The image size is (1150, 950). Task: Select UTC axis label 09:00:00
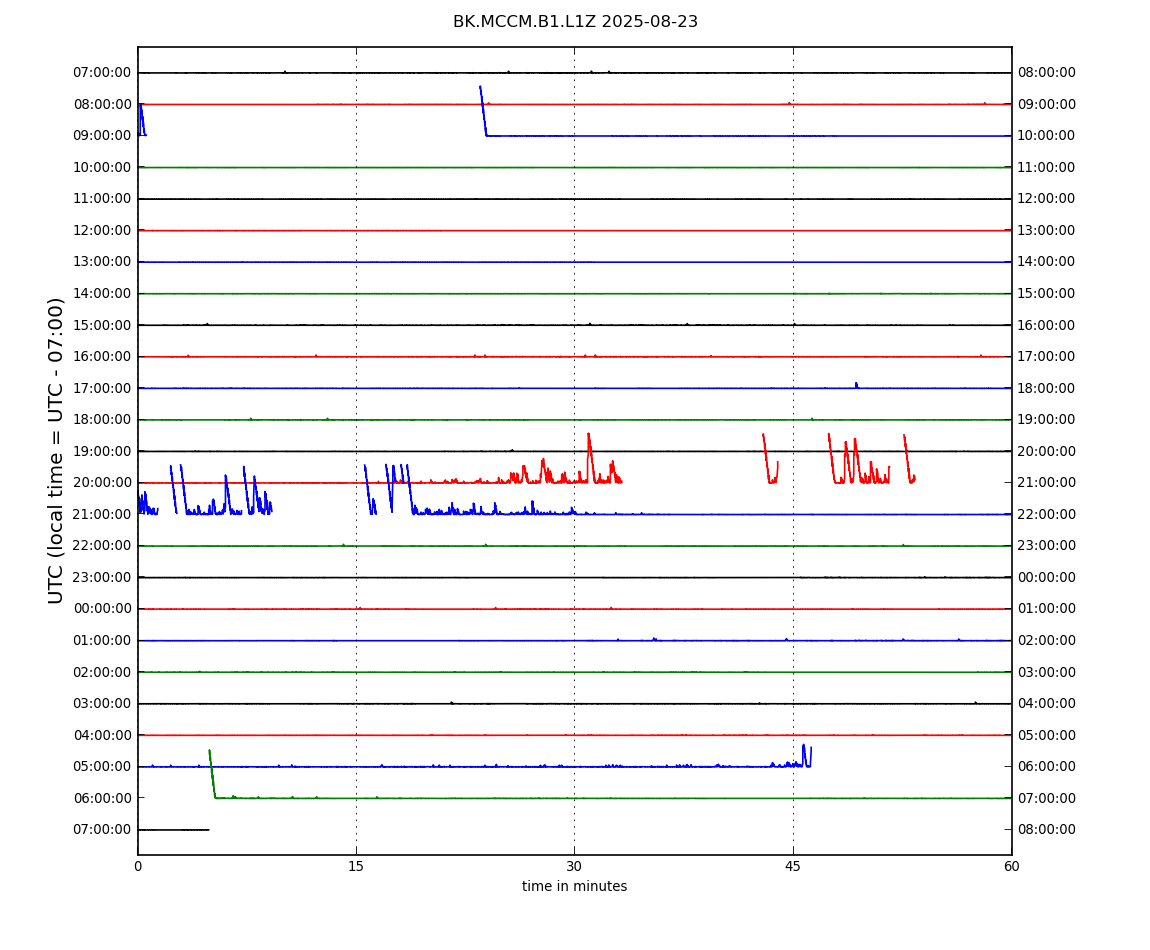[103, 136]
